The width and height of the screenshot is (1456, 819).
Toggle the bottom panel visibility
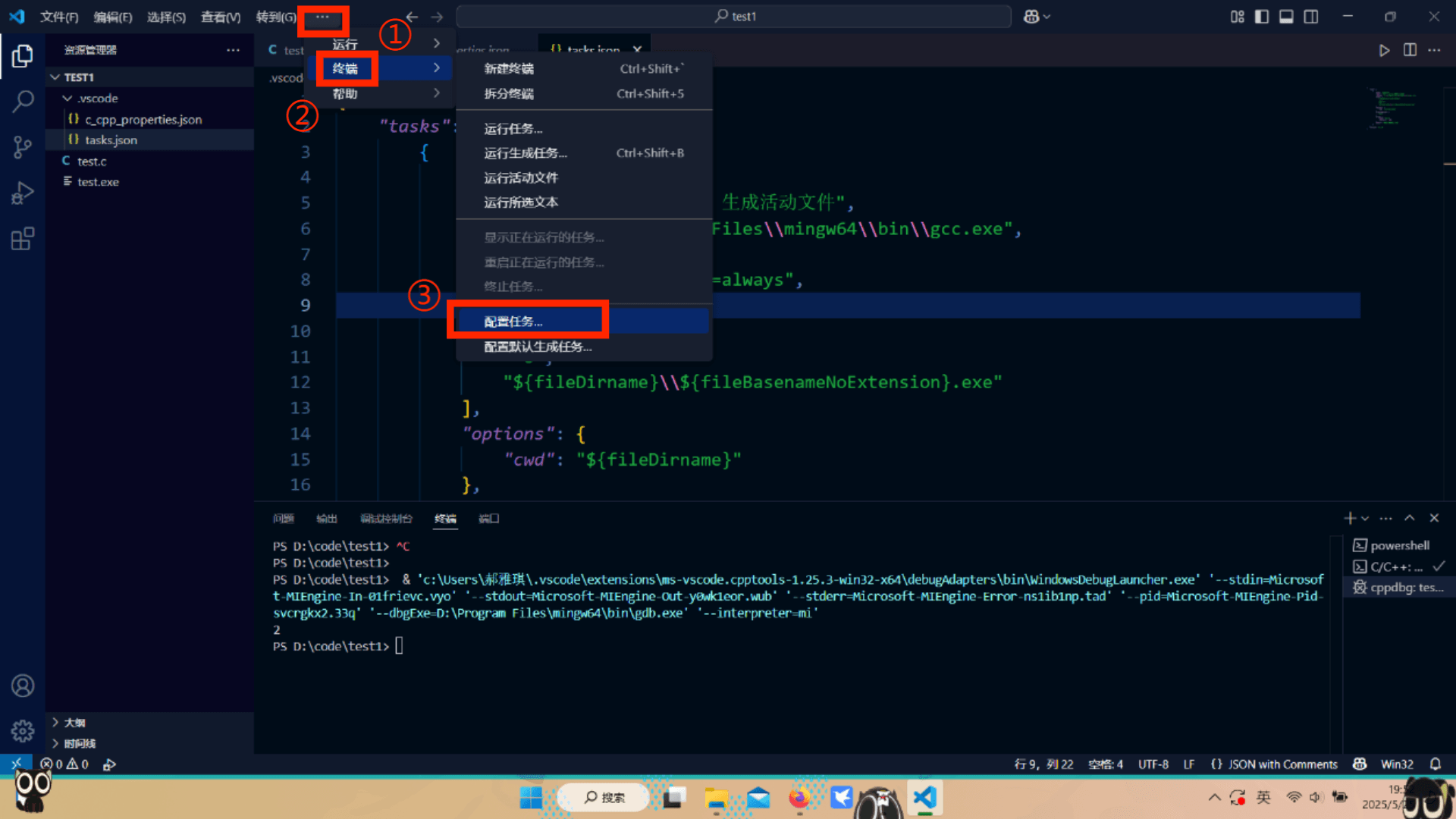pos(1286,16)
